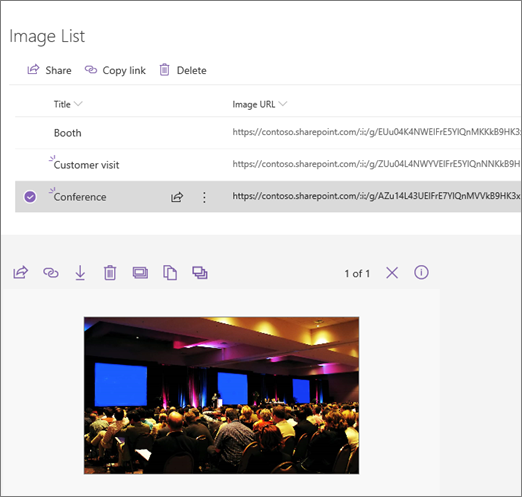Screen dimensions: 522x497
Task: Open more actions ellipsis for Conference row
Action: [204, 197]
